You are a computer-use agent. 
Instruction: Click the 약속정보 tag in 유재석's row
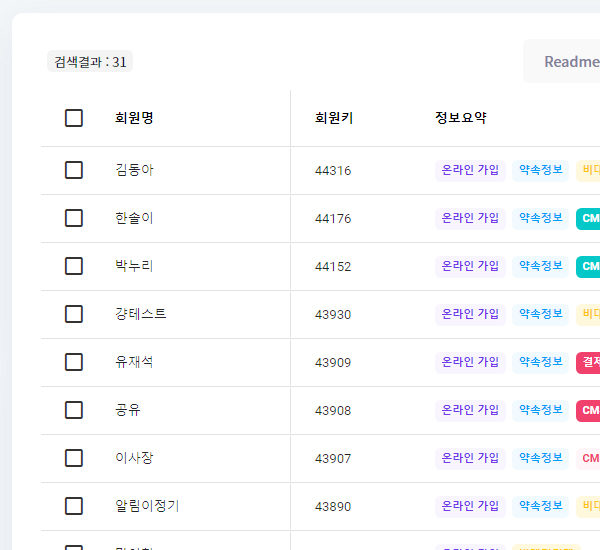540,362
